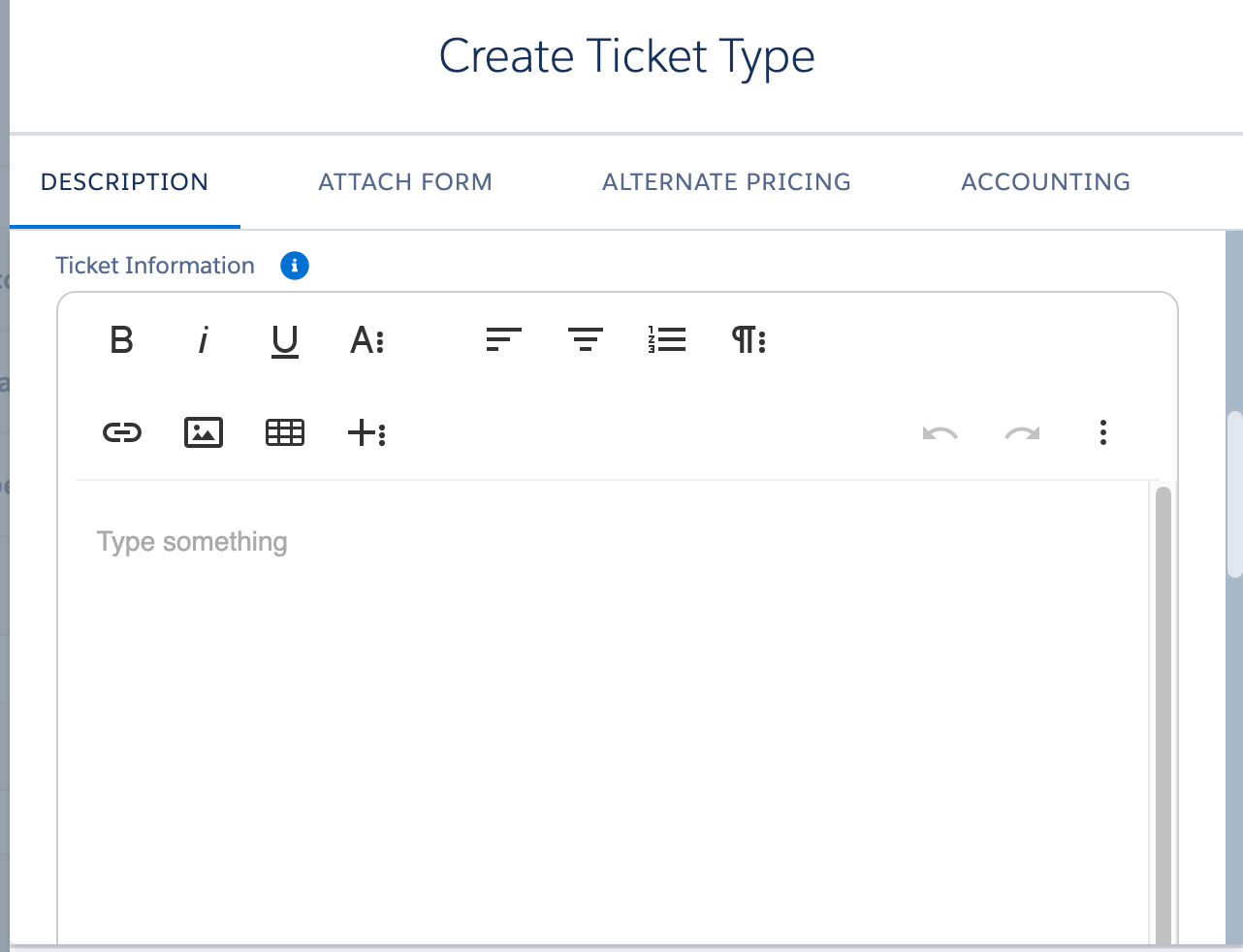Viewport: 1243px width, 952px height.
Task: Click the dialog's outer vertical scrollbar
Action: [1234, 494]
